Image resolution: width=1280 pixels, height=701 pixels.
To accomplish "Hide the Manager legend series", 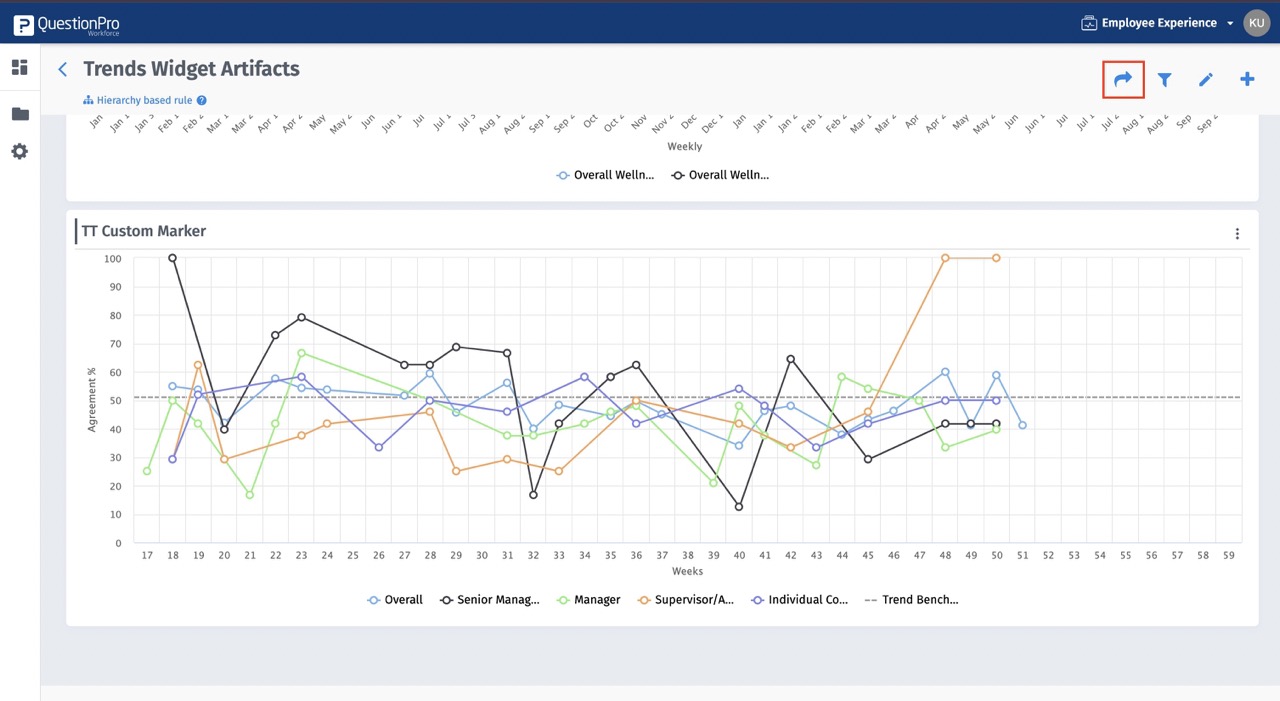I will 588,600.
